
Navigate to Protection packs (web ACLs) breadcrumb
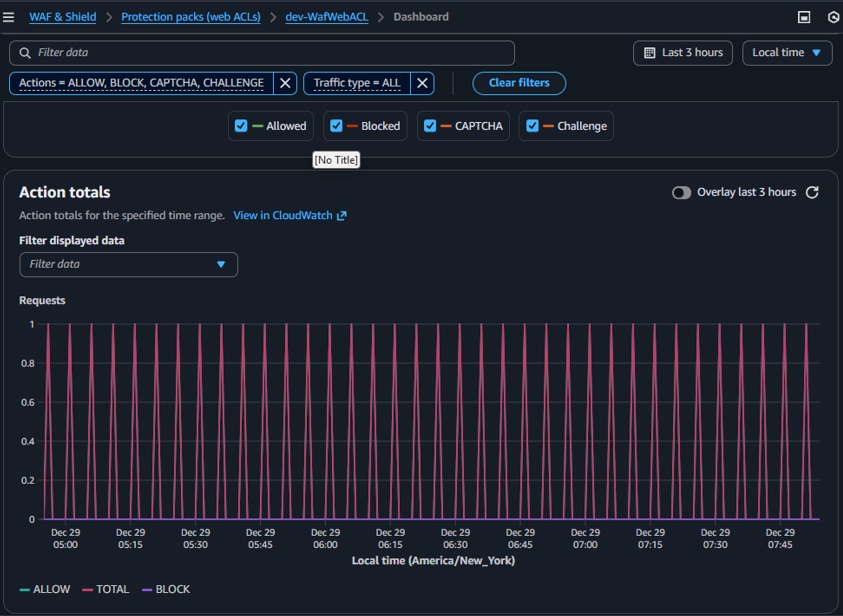click(x=189, y=17)
